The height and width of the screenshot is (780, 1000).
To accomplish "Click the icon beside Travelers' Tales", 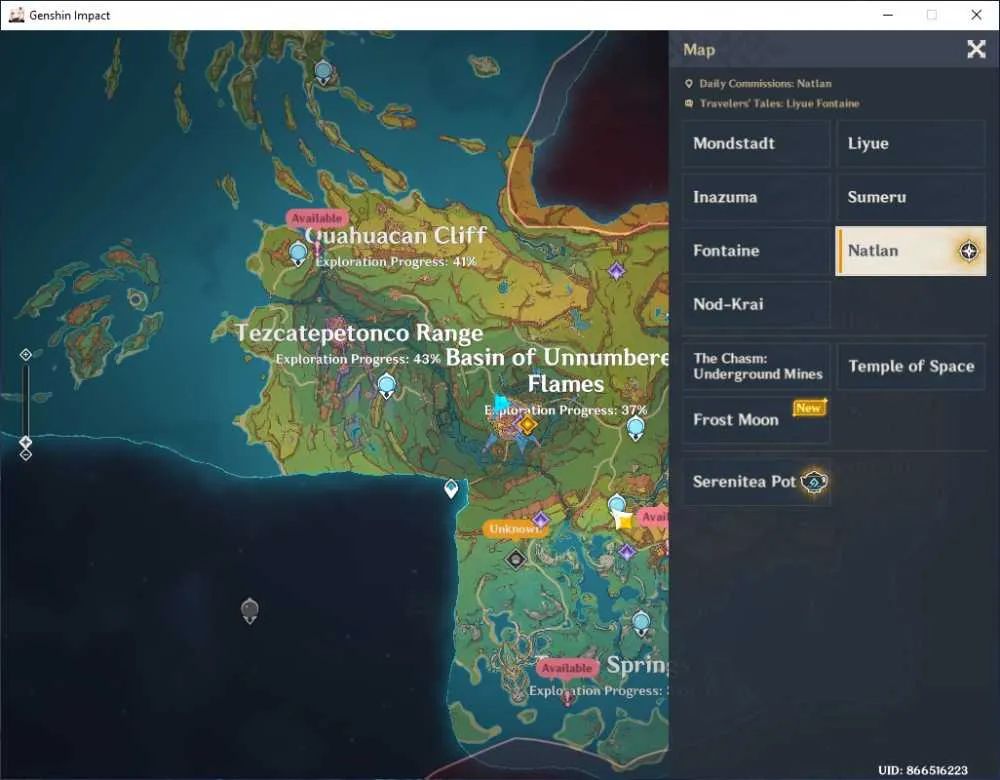I will click(x=689, y=103).
